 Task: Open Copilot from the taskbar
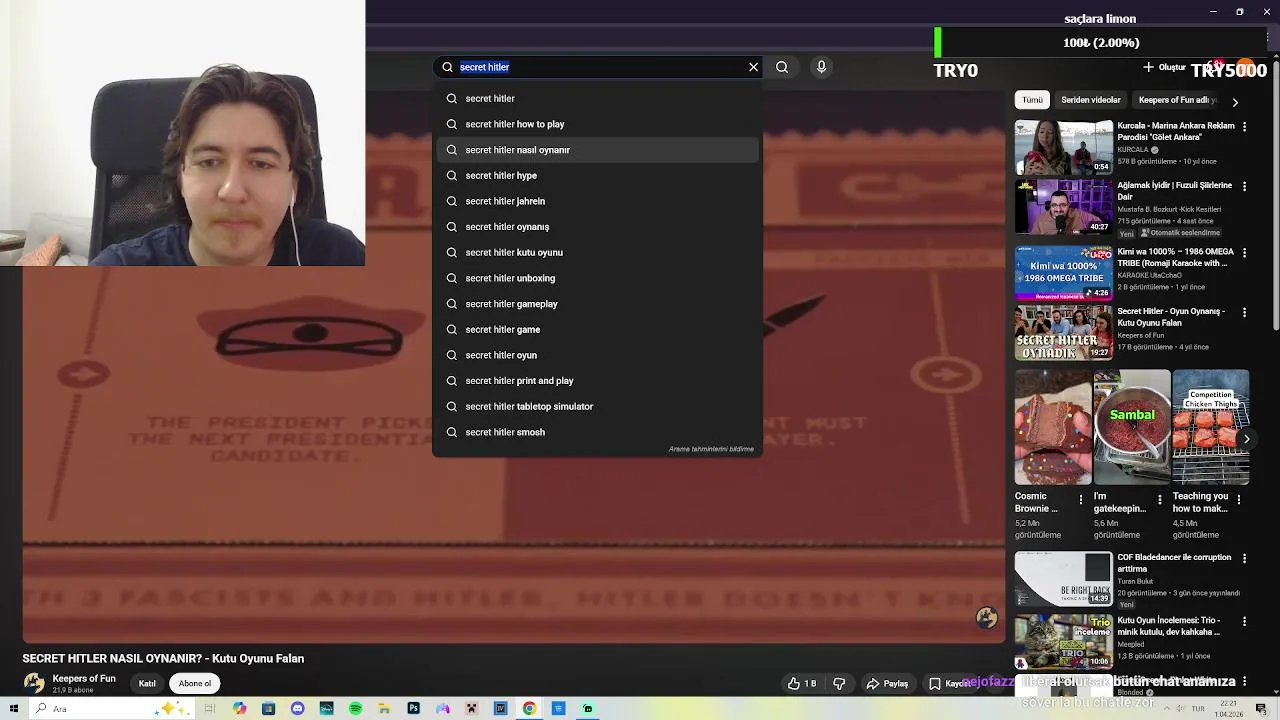point(239,709)
